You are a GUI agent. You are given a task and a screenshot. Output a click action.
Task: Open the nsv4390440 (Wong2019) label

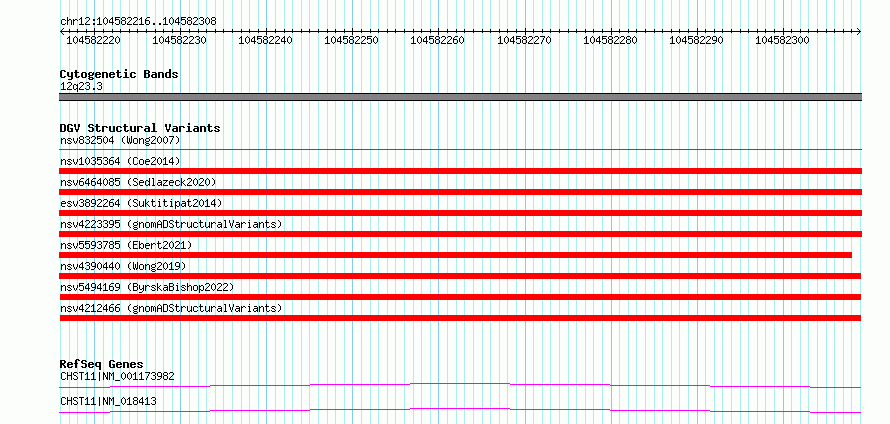coord(123,266)
